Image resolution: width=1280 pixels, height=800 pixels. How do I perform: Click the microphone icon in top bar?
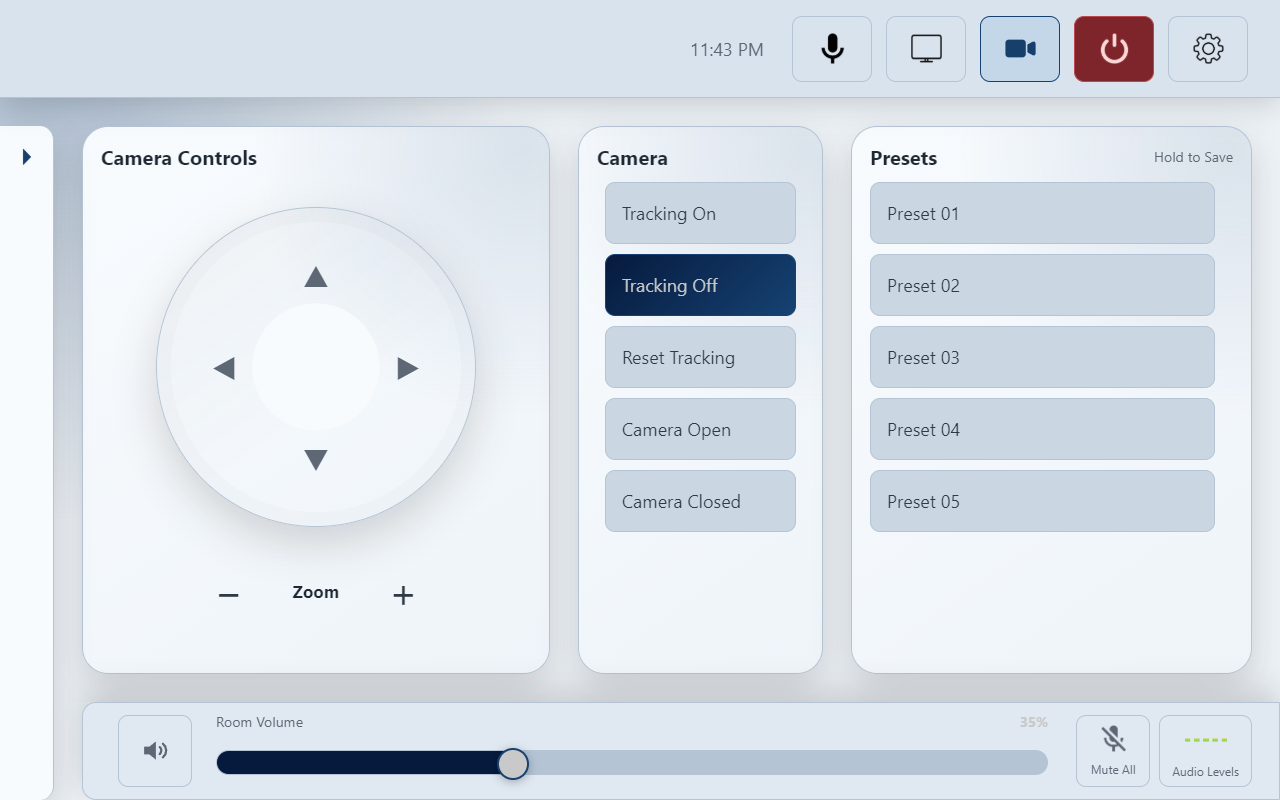click(832, 49)
